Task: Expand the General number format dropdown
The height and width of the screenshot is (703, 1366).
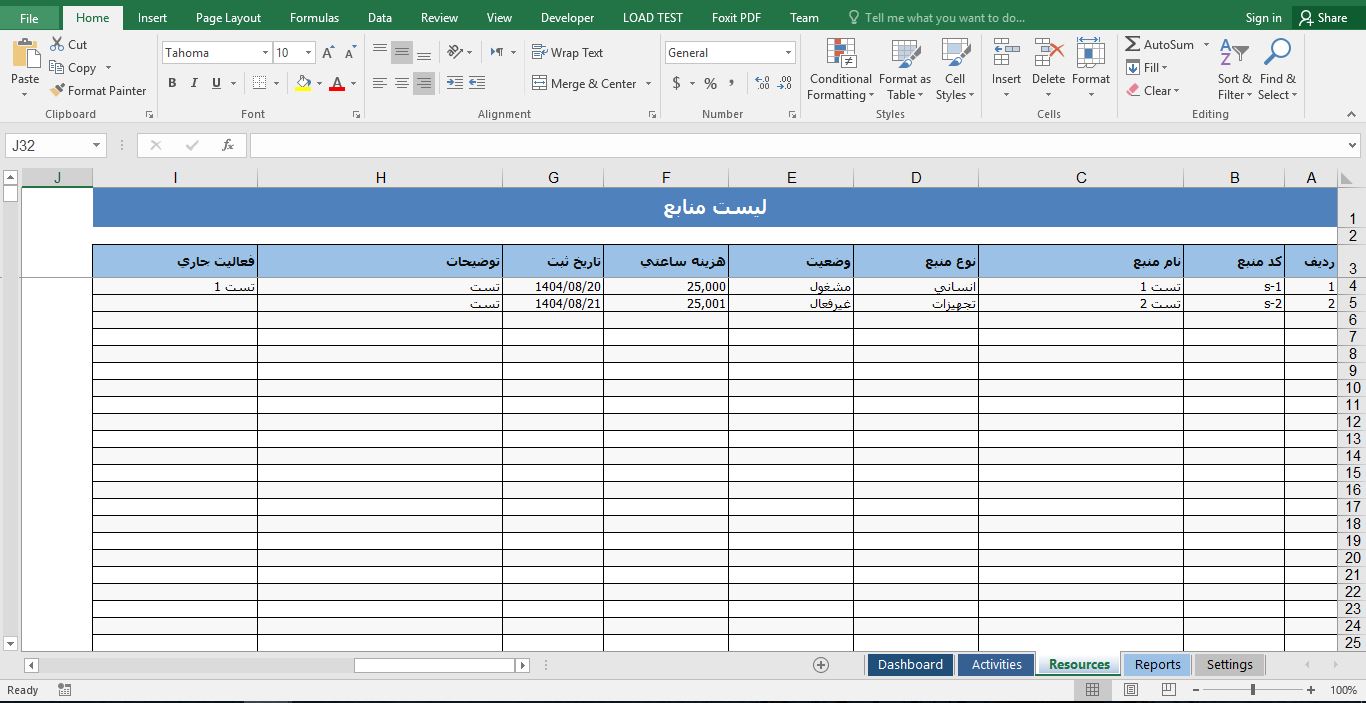Action: 788,53
